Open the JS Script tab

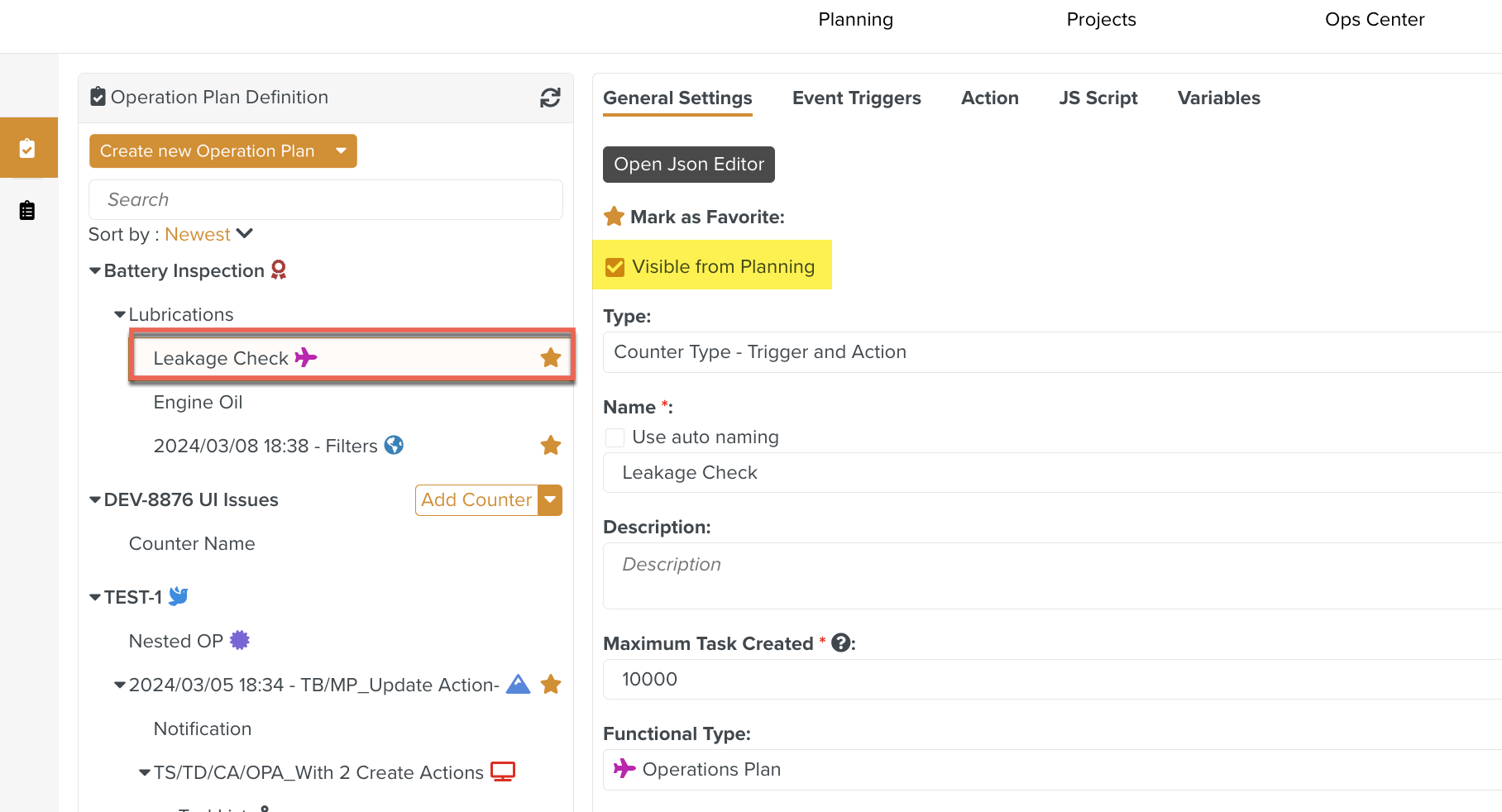(1098, 98)
